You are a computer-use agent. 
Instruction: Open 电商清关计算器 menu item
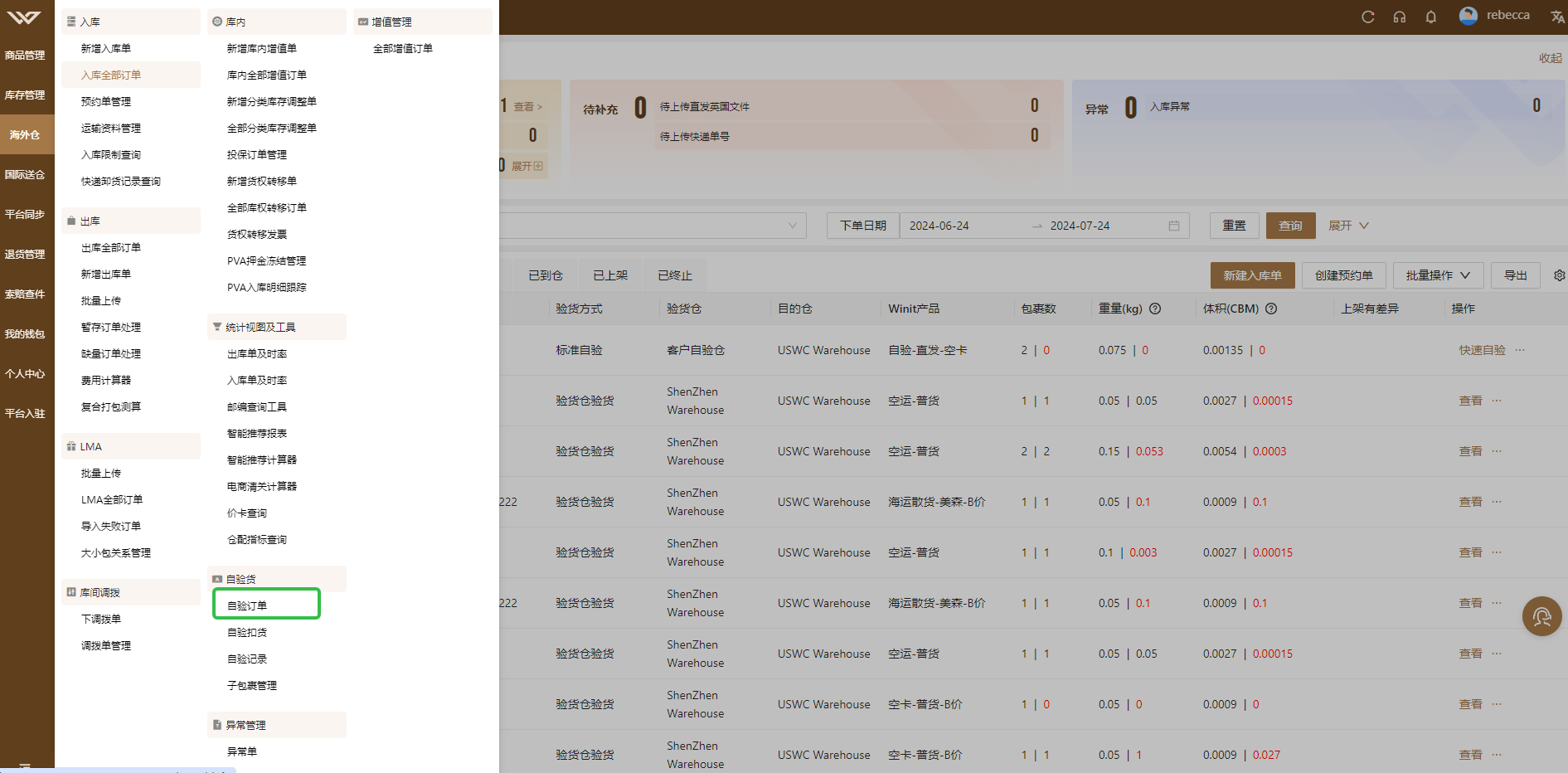coord(262,486)
